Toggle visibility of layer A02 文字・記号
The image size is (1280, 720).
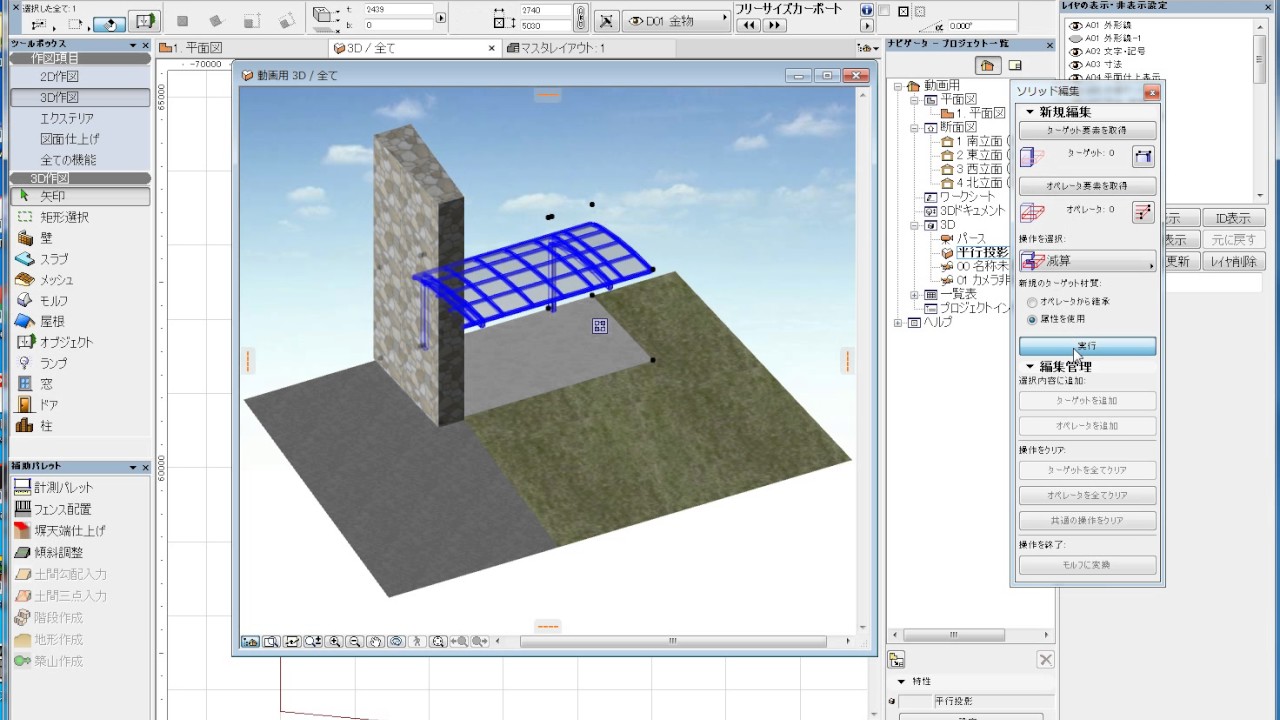(1075, 51)
